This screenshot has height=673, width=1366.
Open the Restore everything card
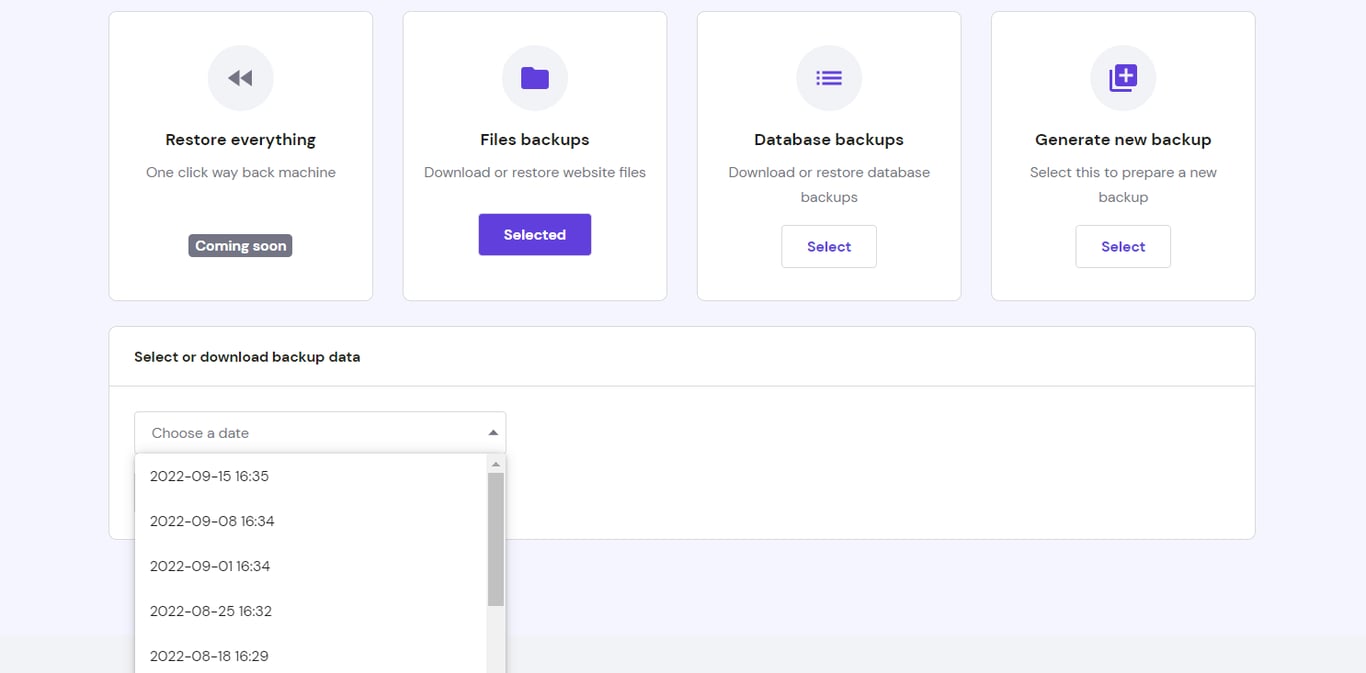[240, 155]
